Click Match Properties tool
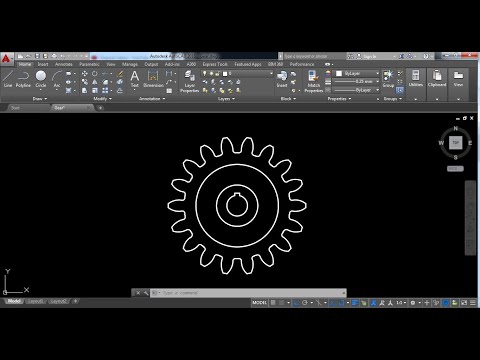Screen dimensions: 480x360 314,81
